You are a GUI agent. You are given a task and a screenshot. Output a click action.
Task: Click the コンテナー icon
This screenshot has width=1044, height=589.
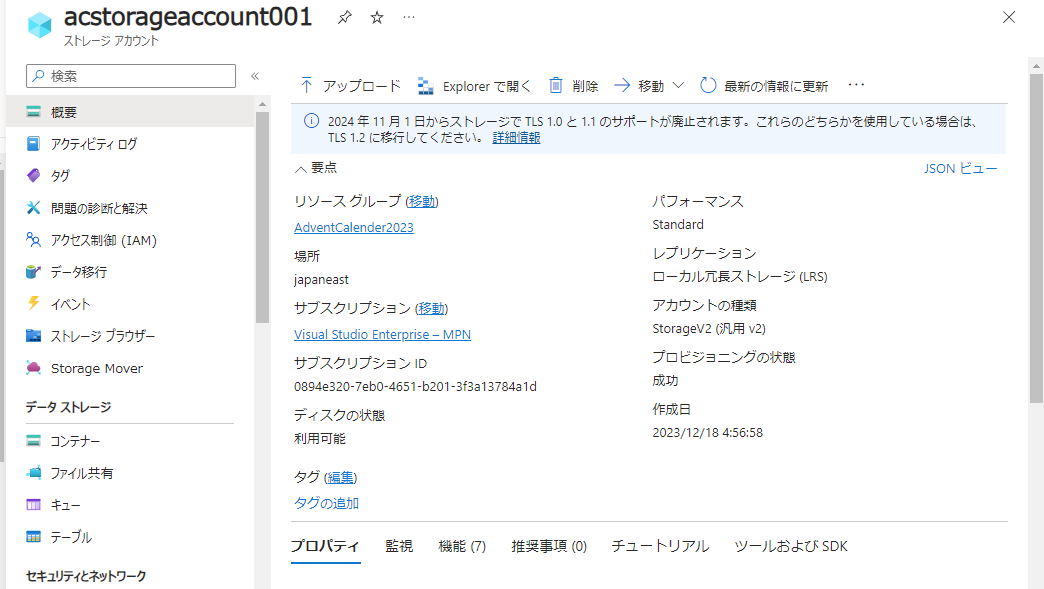pyautogui.click(x=33, y=441)
